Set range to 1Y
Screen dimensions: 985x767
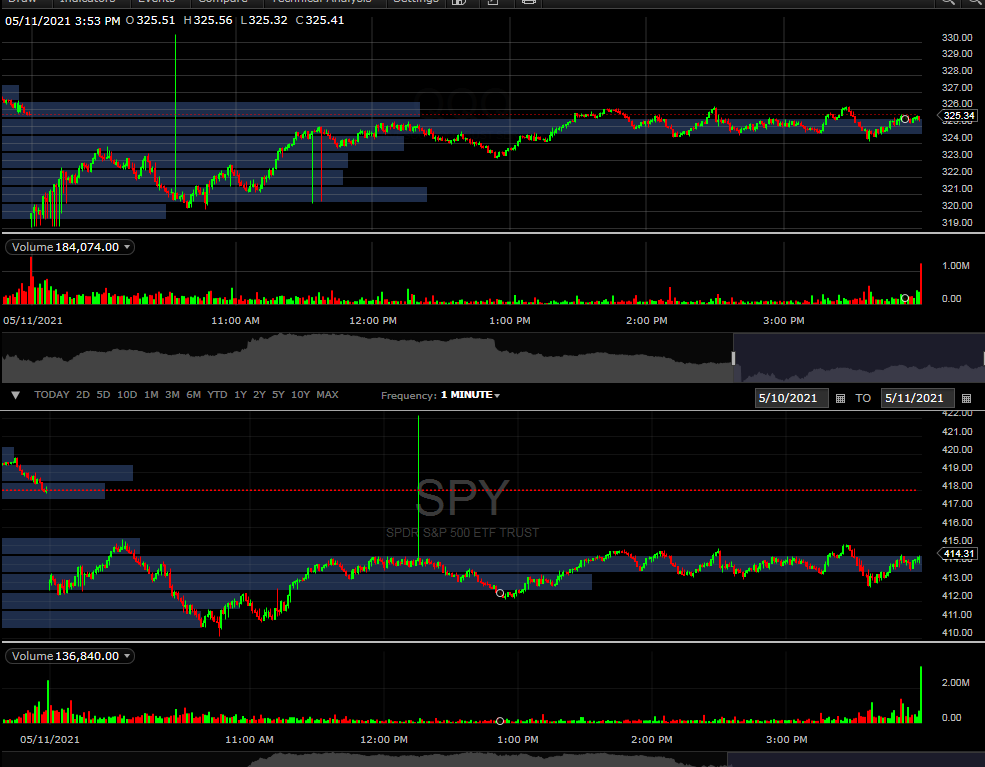241,394
